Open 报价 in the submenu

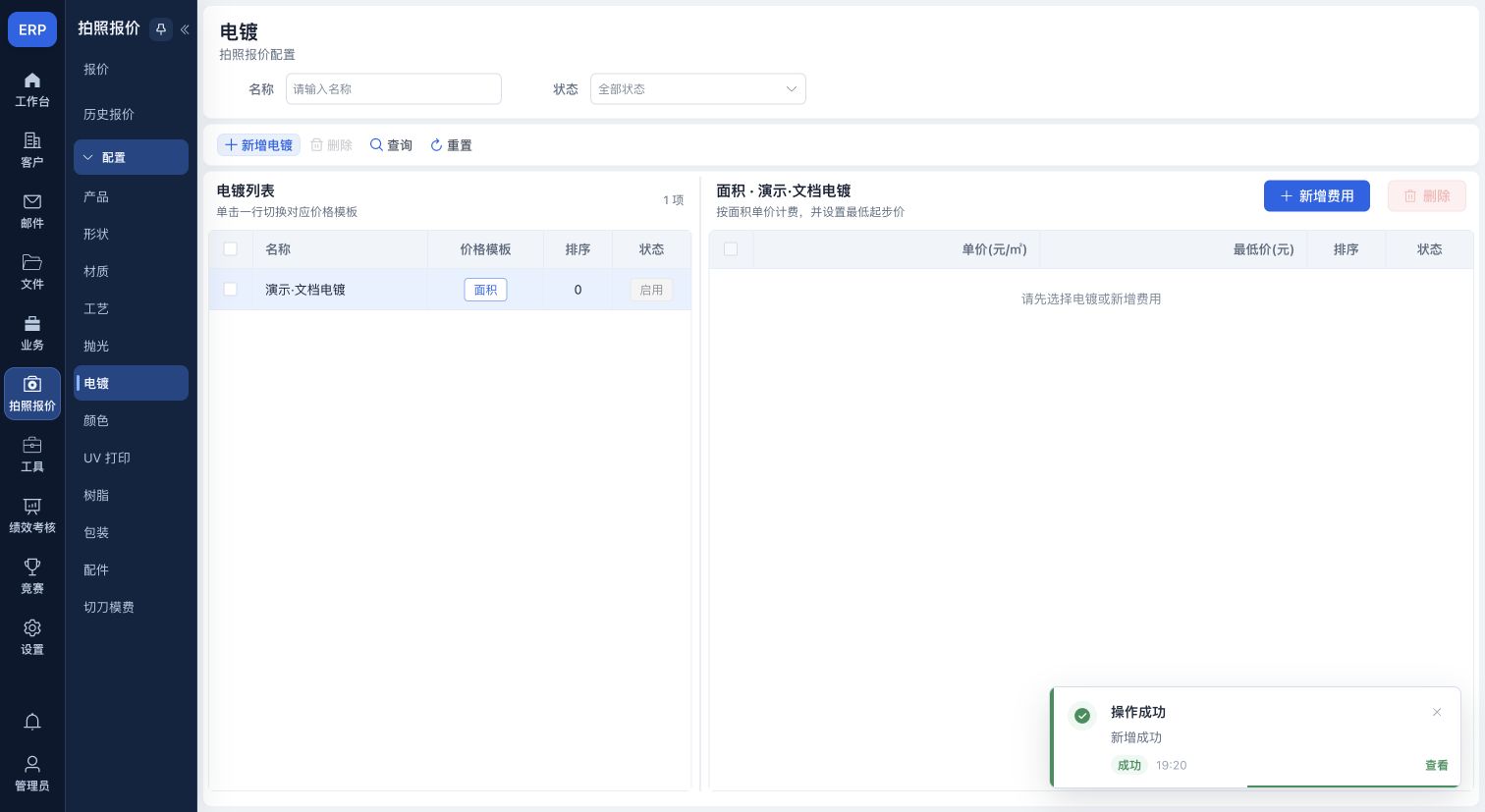pos(96,70)
